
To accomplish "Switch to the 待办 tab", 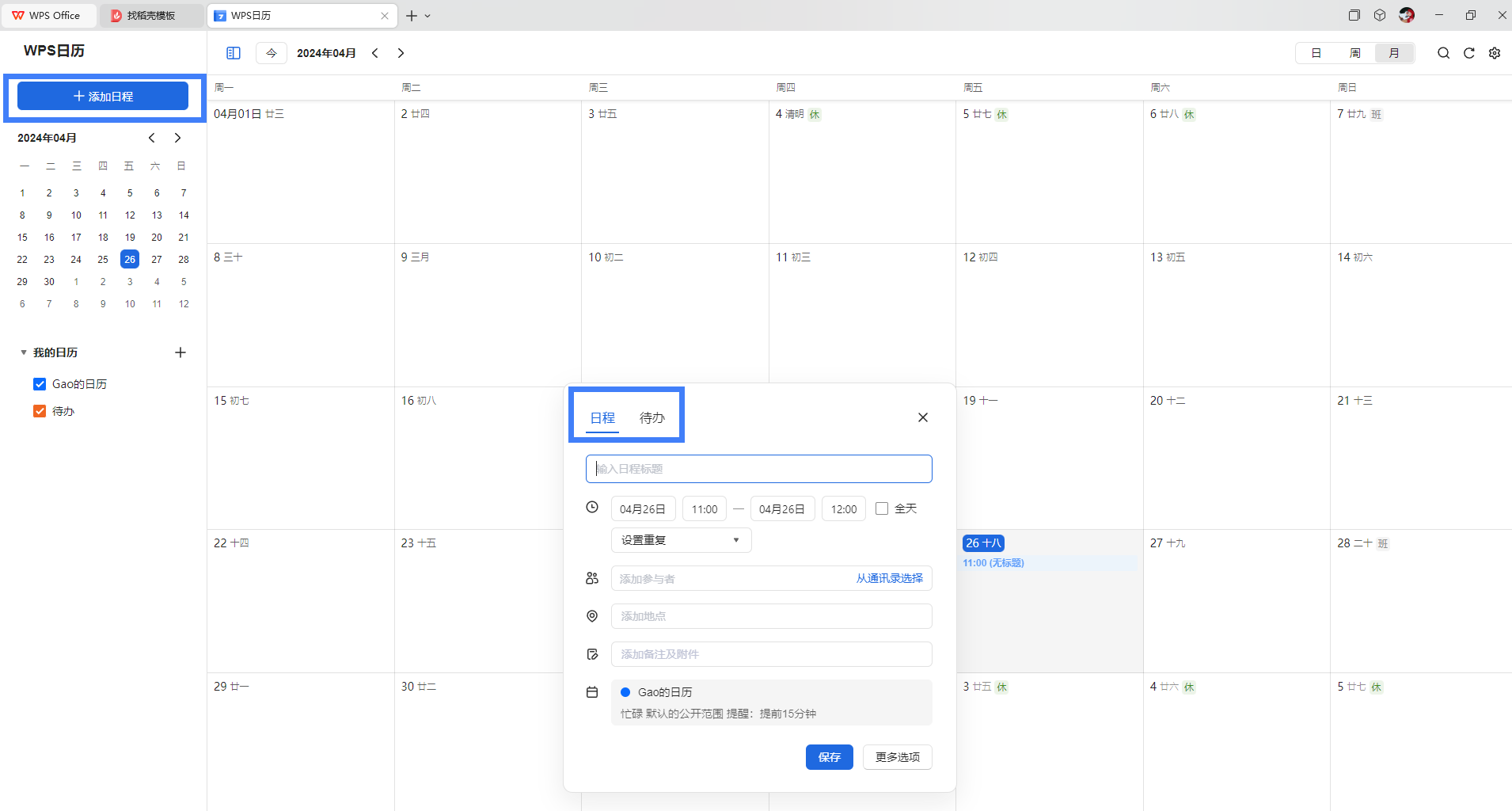I will click(652, 417).
